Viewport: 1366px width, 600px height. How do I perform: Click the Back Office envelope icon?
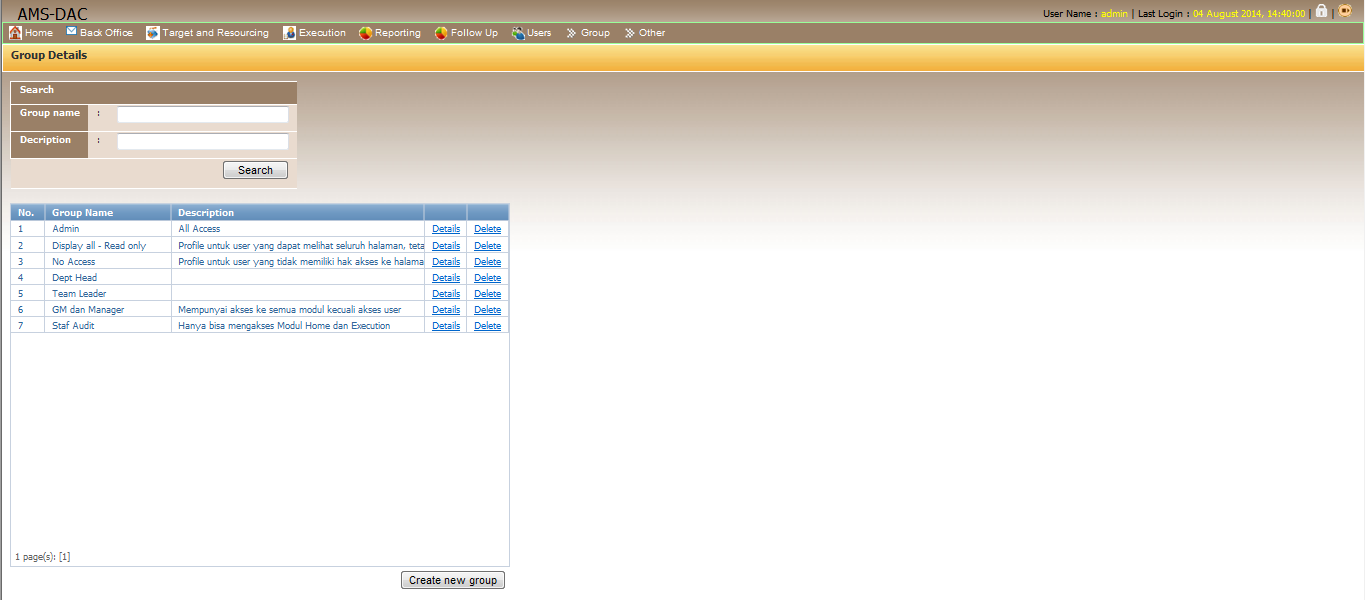[x=72, y=32]
